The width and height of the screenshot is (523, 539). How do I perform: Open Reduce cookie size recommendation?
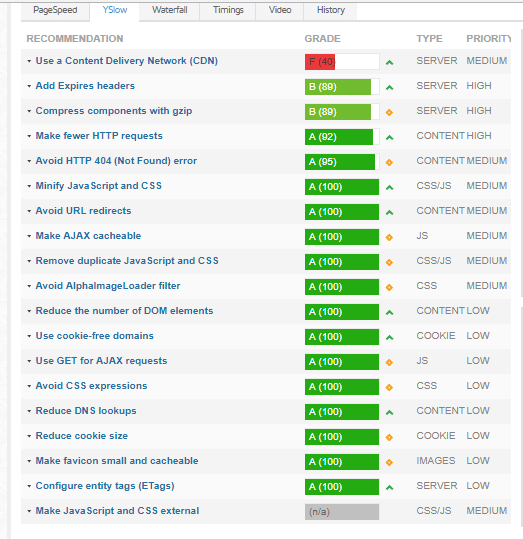(82, 436)
